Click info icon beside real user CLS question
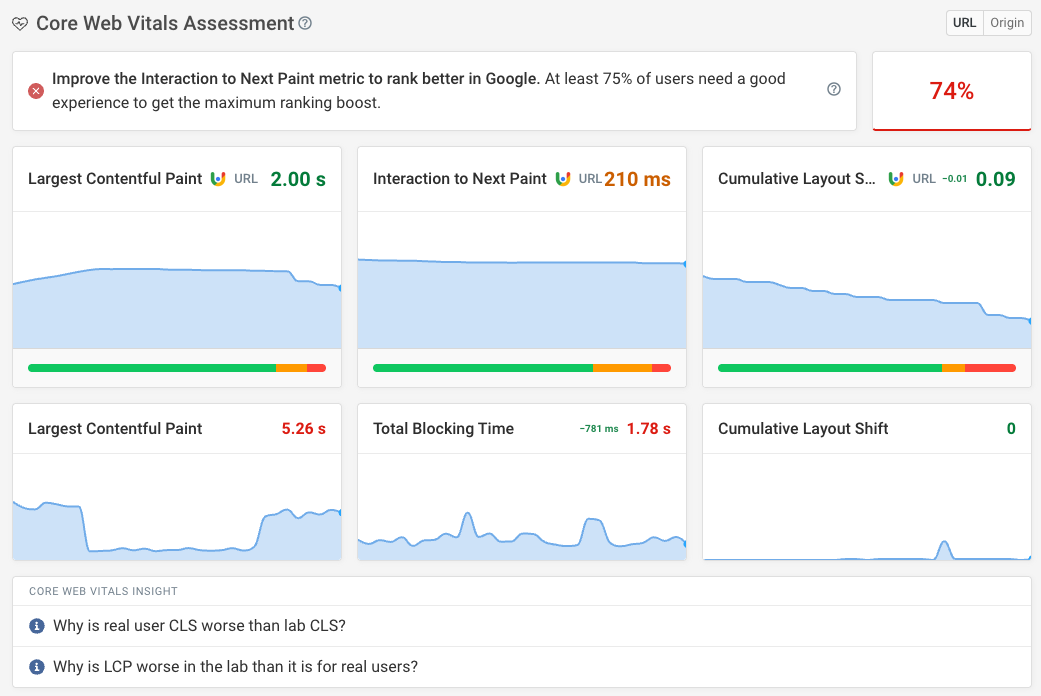The width and height of the screenshot is (1041, 696). (x=37, y=626)
